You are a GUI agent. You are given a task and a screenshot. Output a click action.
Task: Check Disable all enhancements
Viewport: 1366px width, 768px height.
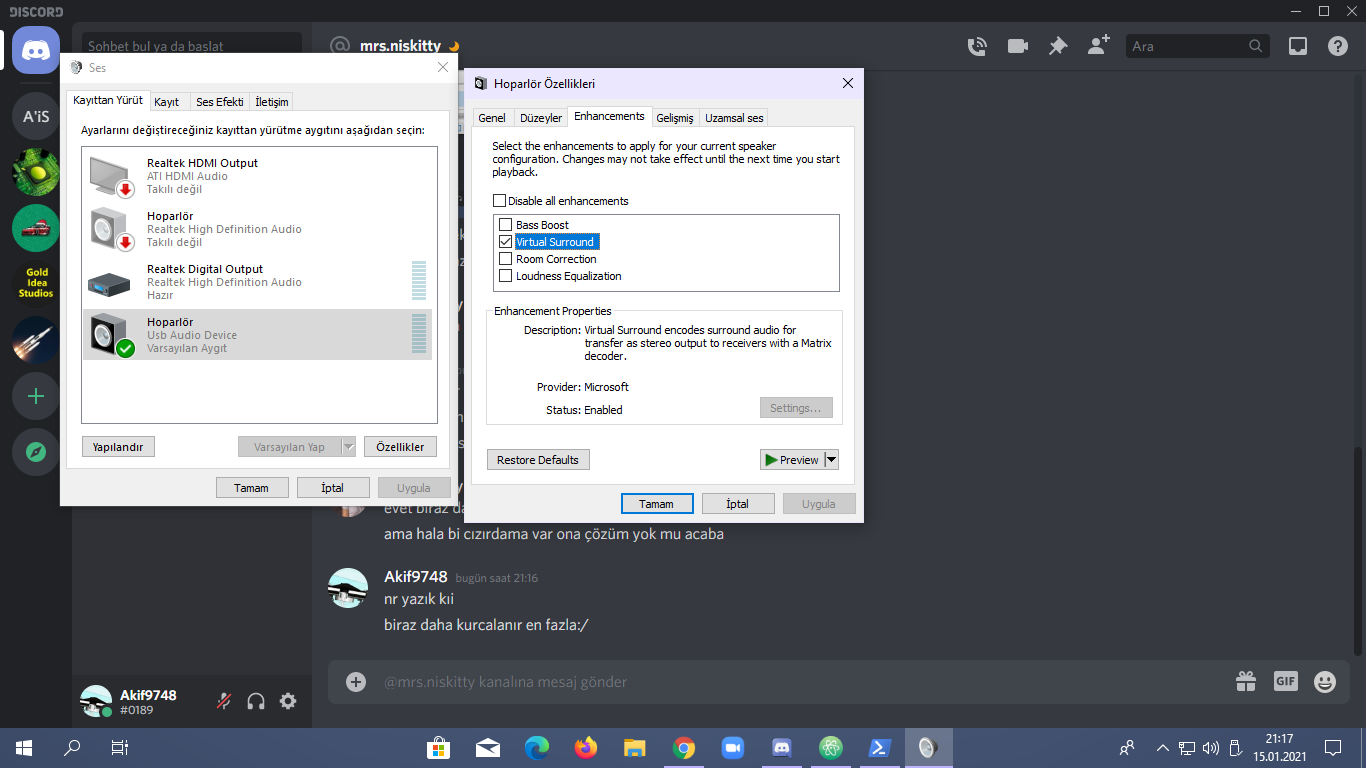[500, 201]
